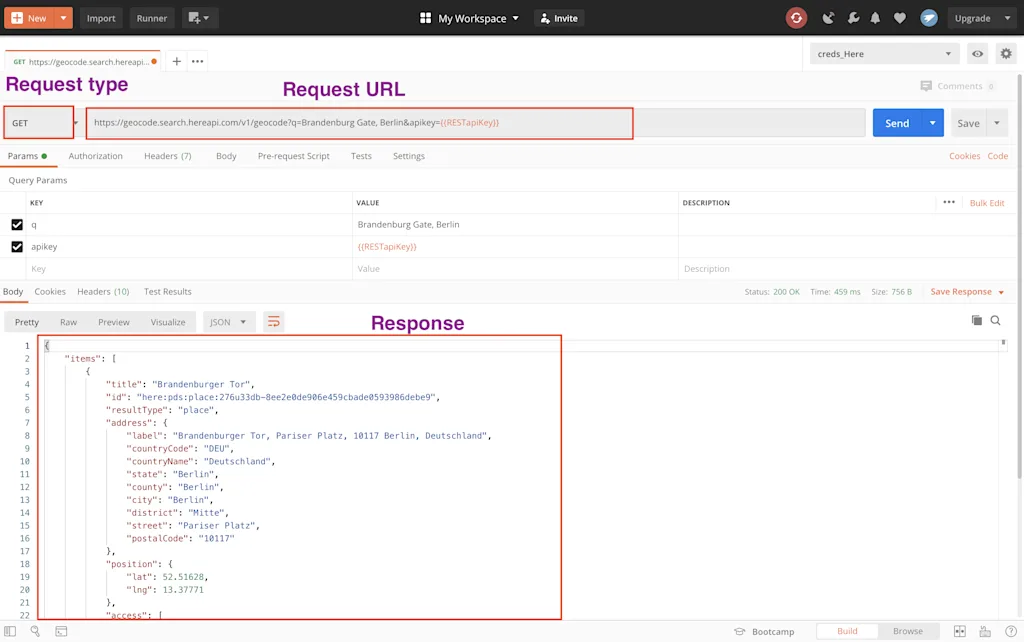This screenshot has width=1024, height=642.
Task: Uncheck the q query parameter
Action: (17, 225)
